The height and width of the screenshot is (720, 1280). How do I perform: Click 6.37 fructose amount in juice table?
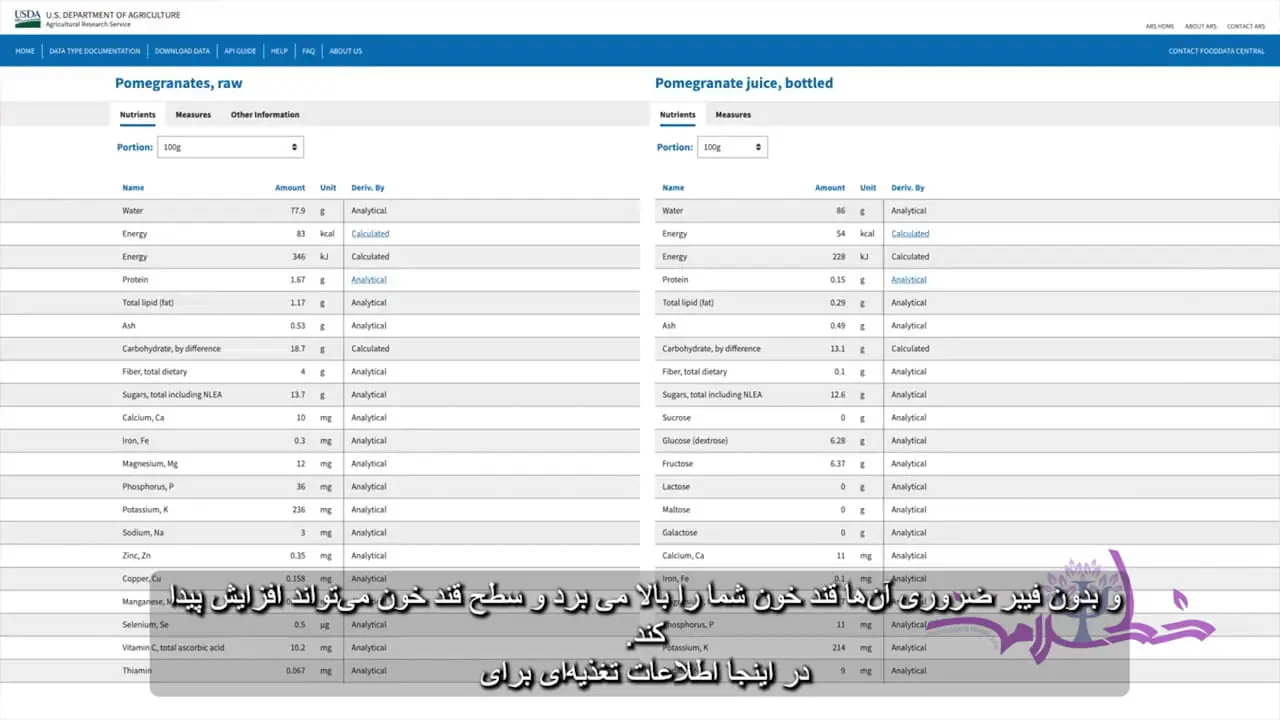(x=838, y=464)
